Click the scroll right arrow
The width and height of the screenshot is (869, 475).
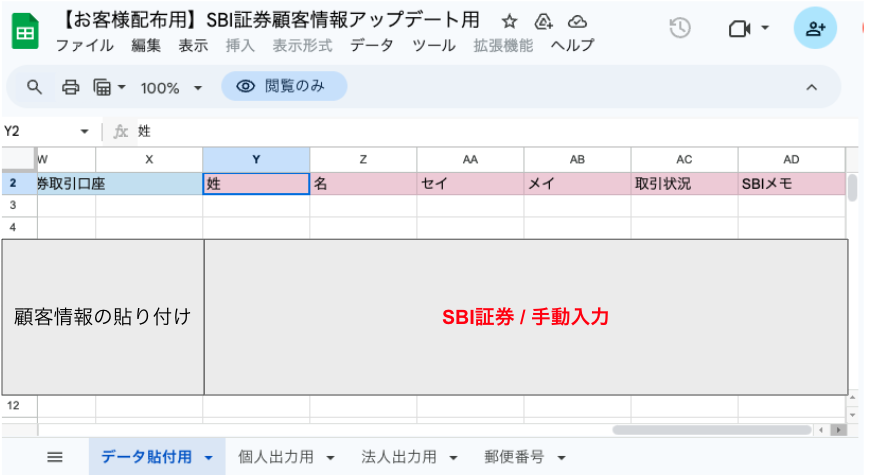(839, 430)
